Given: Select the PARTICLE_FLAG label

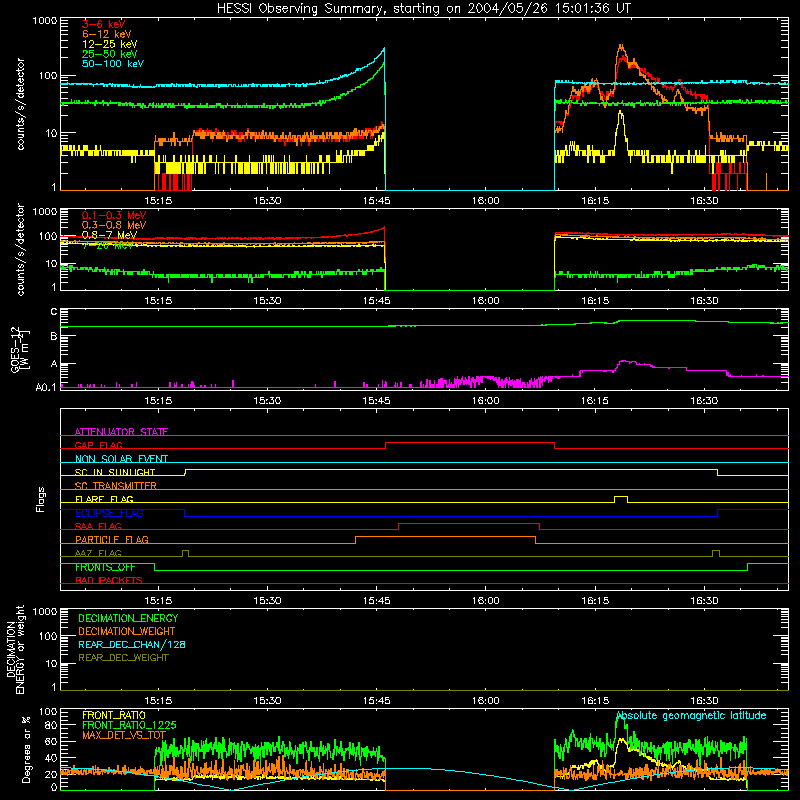Looking at the screenshot, I should [x=112, y=539].
